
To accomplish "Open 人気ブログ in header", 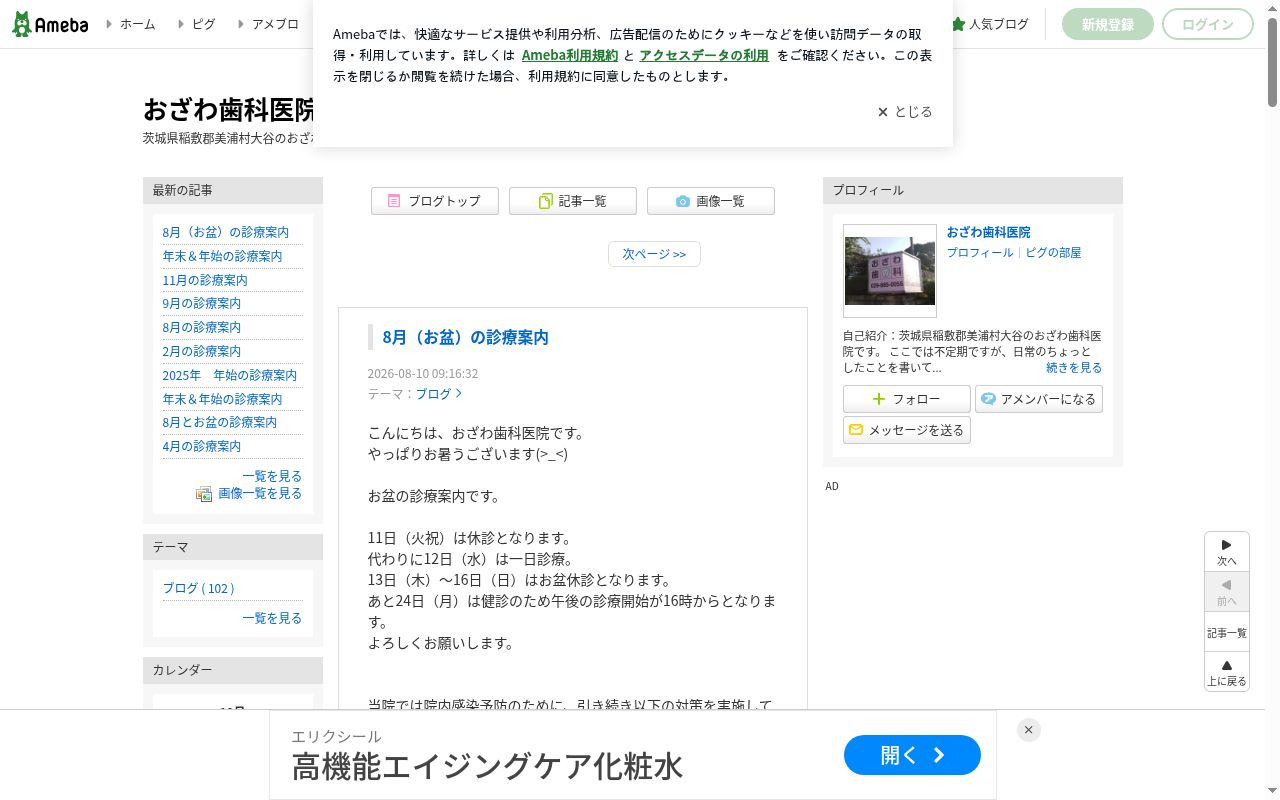I will [990, 24].
